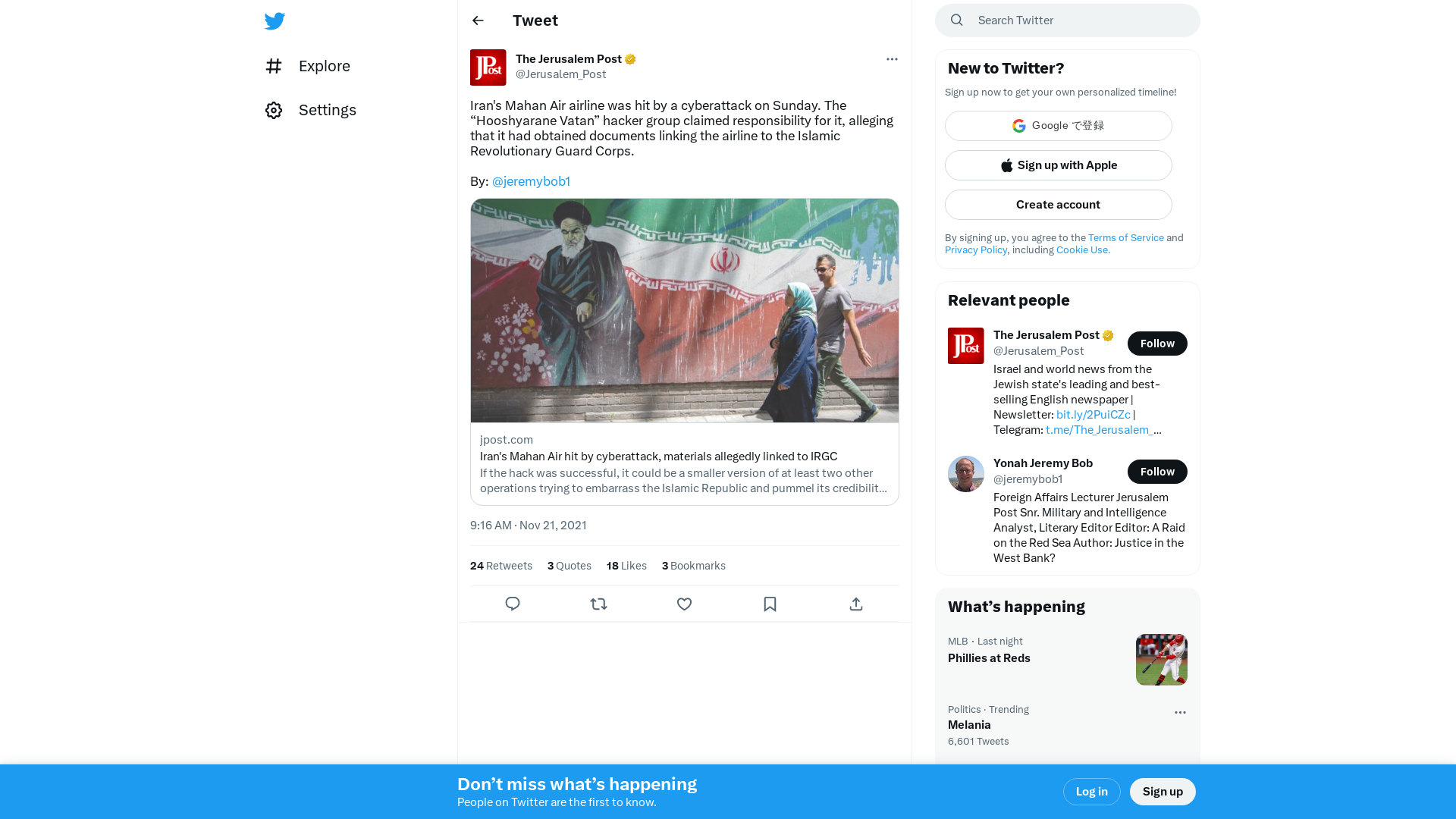
Task: Open Explore from the sidebar
Action: coord(308,66)
